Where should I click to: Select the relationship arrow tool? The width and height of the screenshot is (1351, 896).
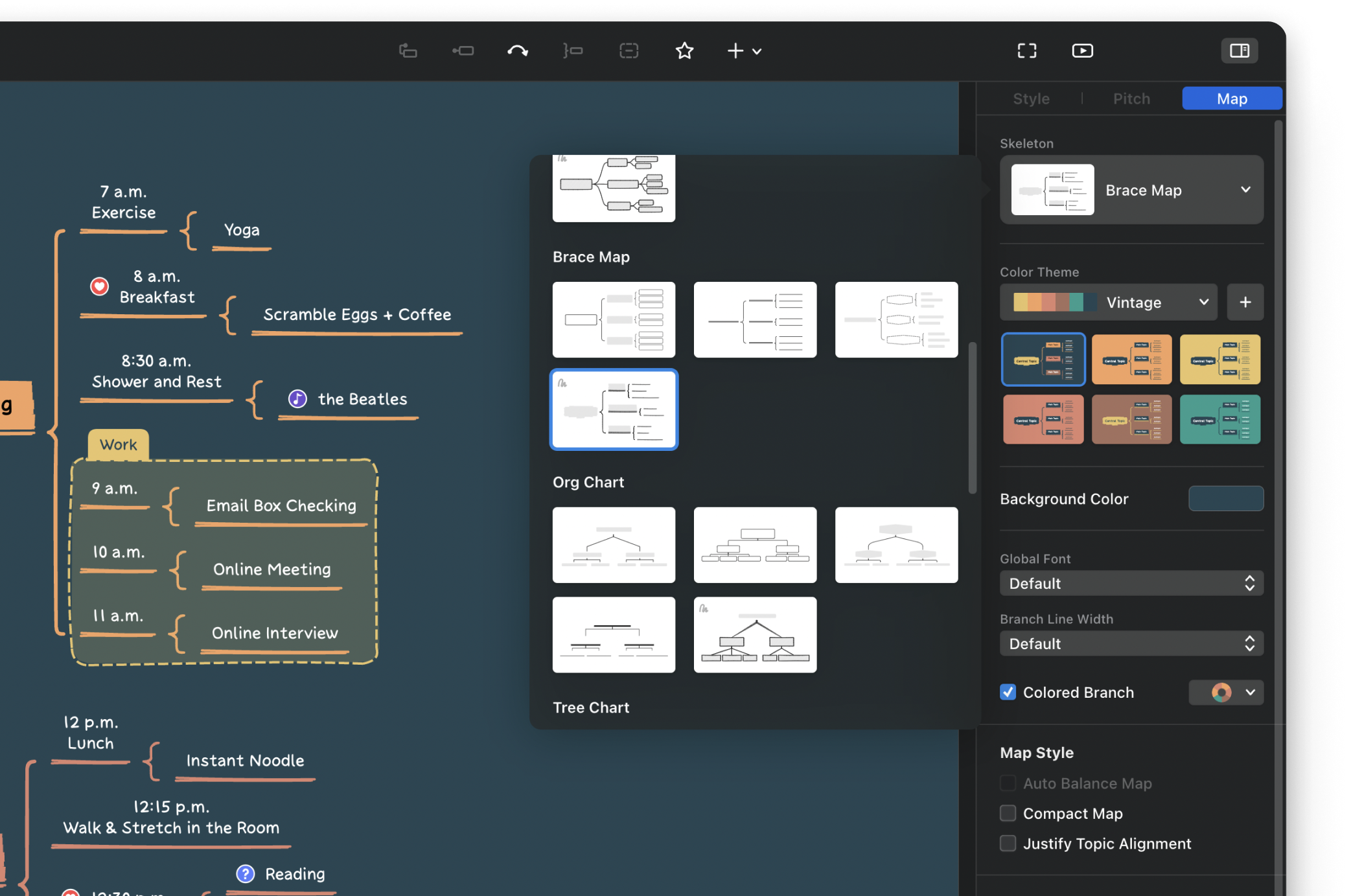tap(518, 51)
